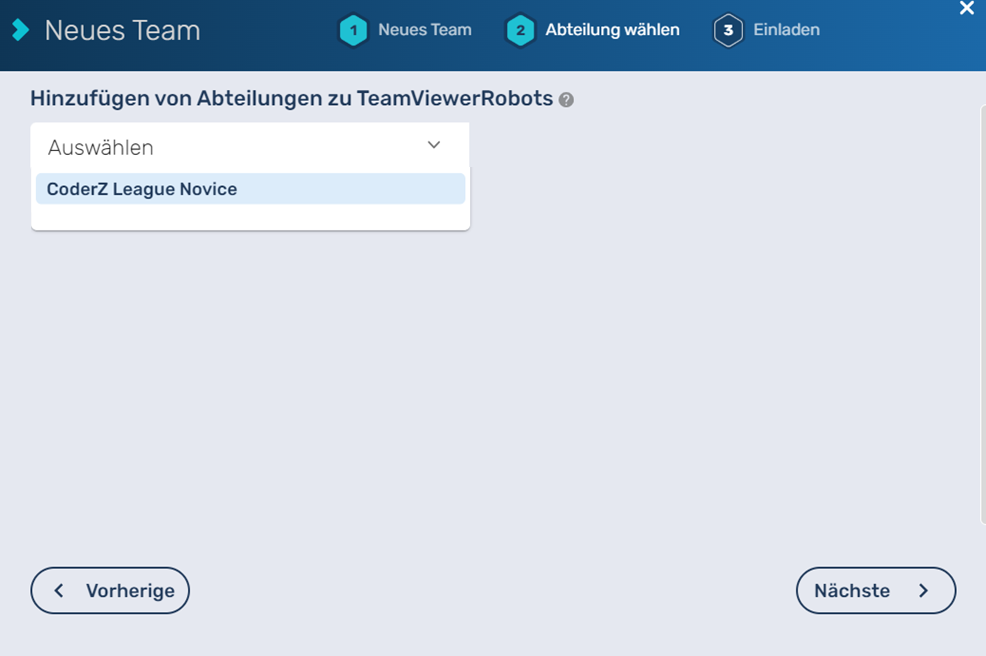The height and width of the screenshot is (656, 986).
Task: Click the step 1 hexagon icon
Action: [x=353, y=30]
